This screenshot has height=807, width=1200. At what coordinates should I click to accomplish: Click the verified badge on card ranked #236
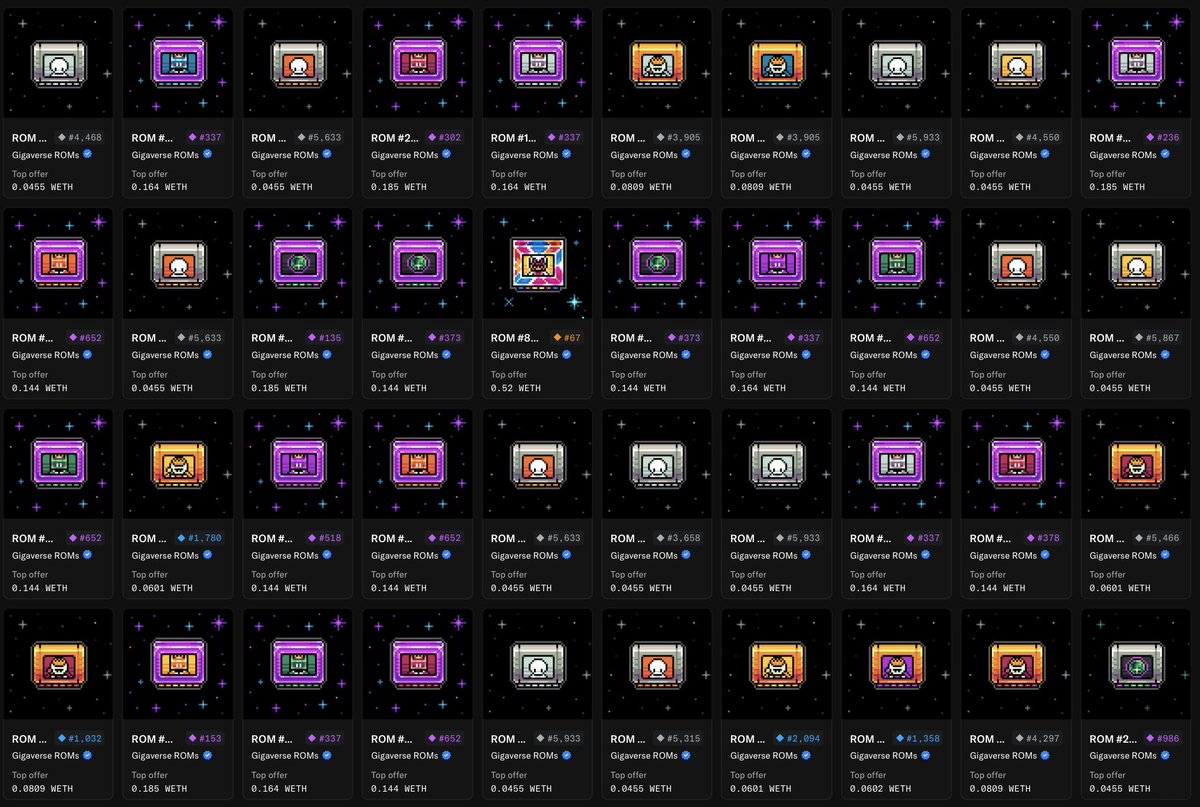(x=1165, y=155)
